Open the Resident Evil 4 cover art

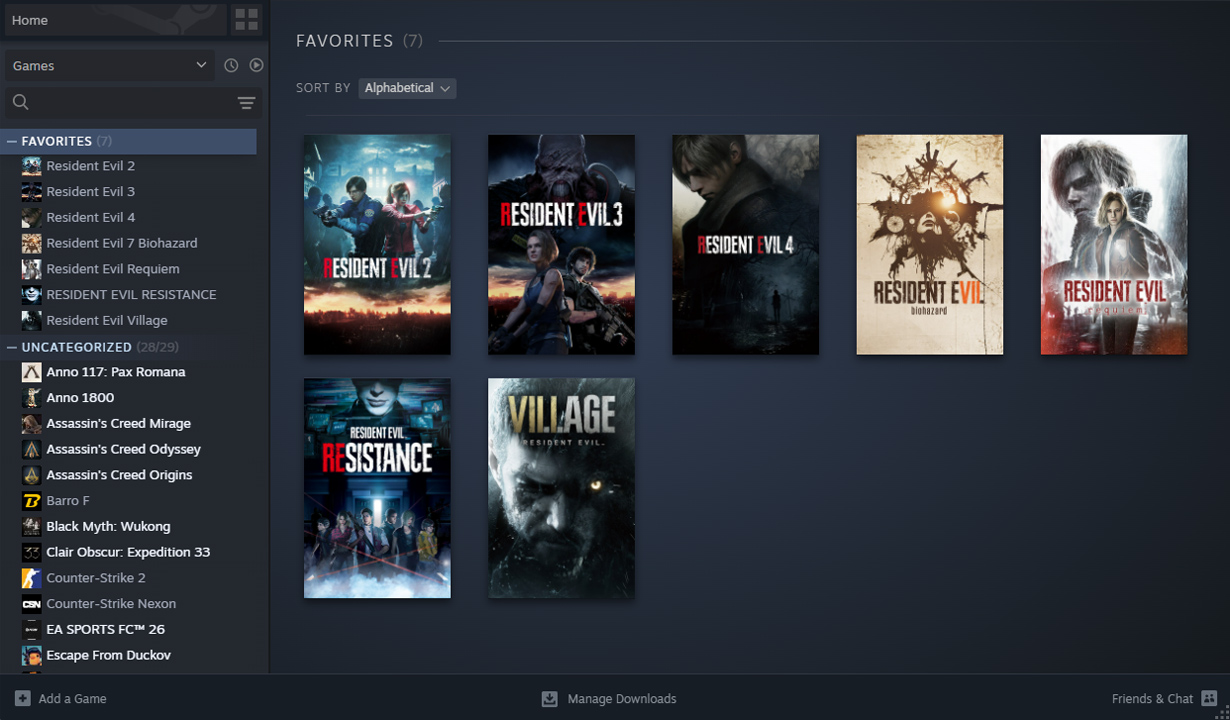tap(745, 245)
